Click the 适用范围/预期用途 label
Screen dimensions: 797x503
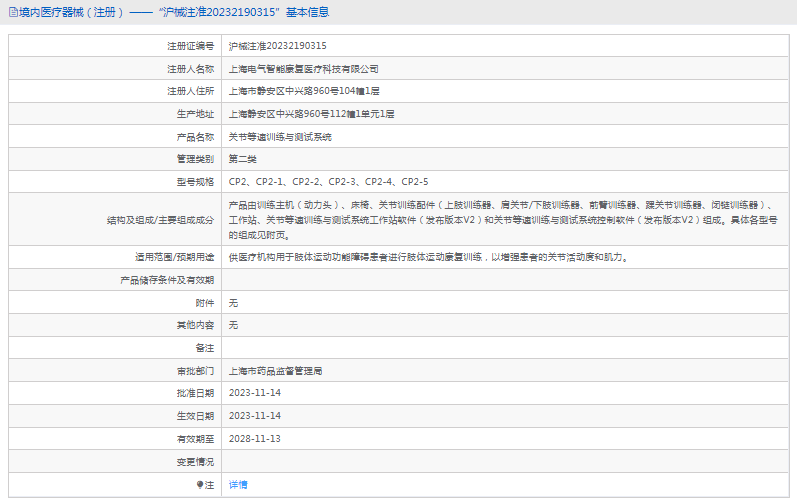pyautogui.click(x=174, y=258)
